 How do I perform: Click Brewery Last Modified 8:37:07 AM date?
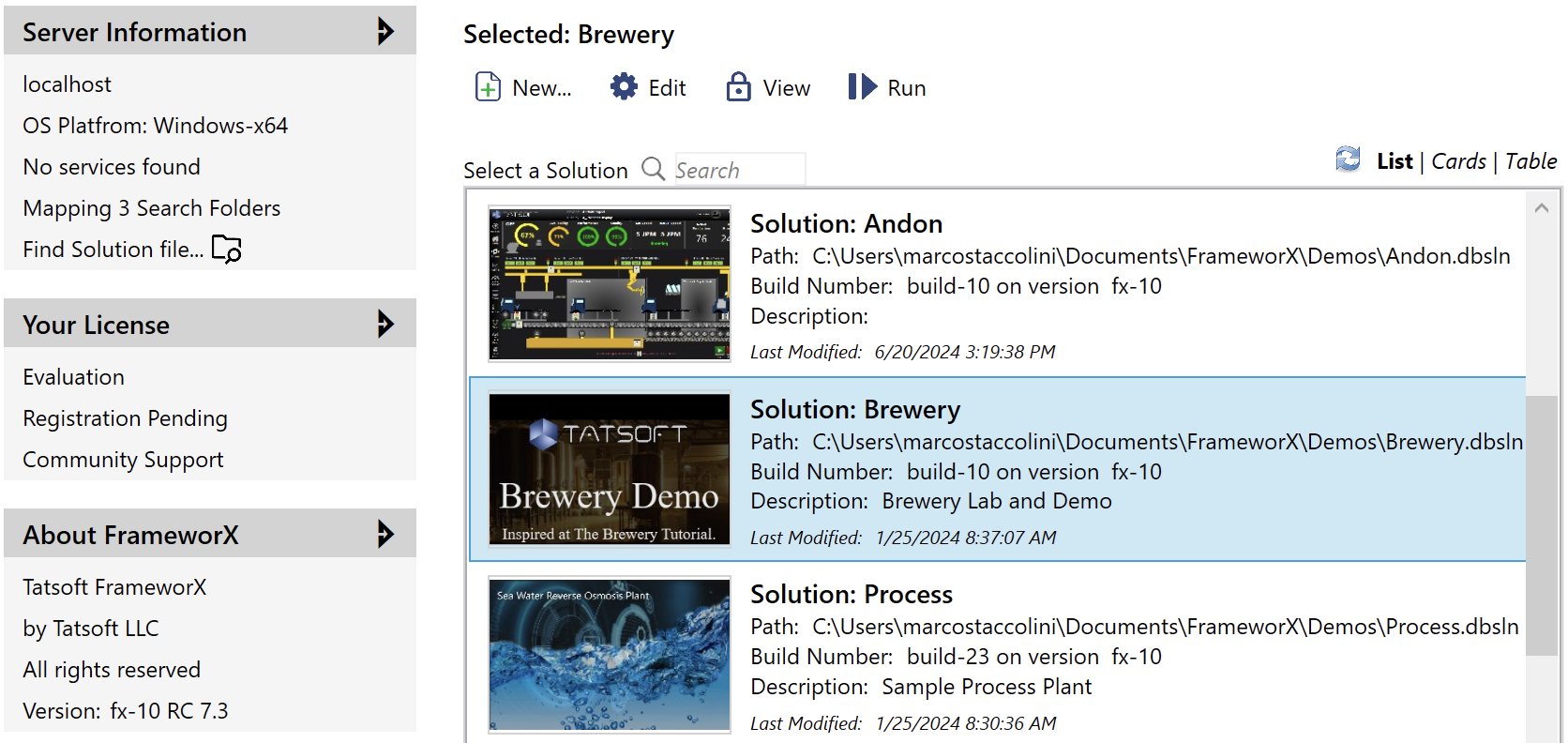pyautogui.click(x=966, y=538)
